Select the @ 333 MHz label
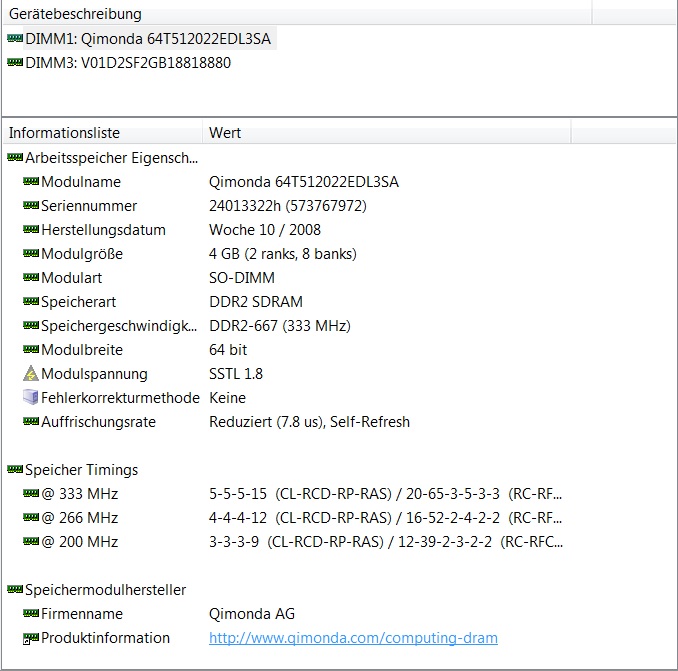The image size is (678, 671). [80, 493]
